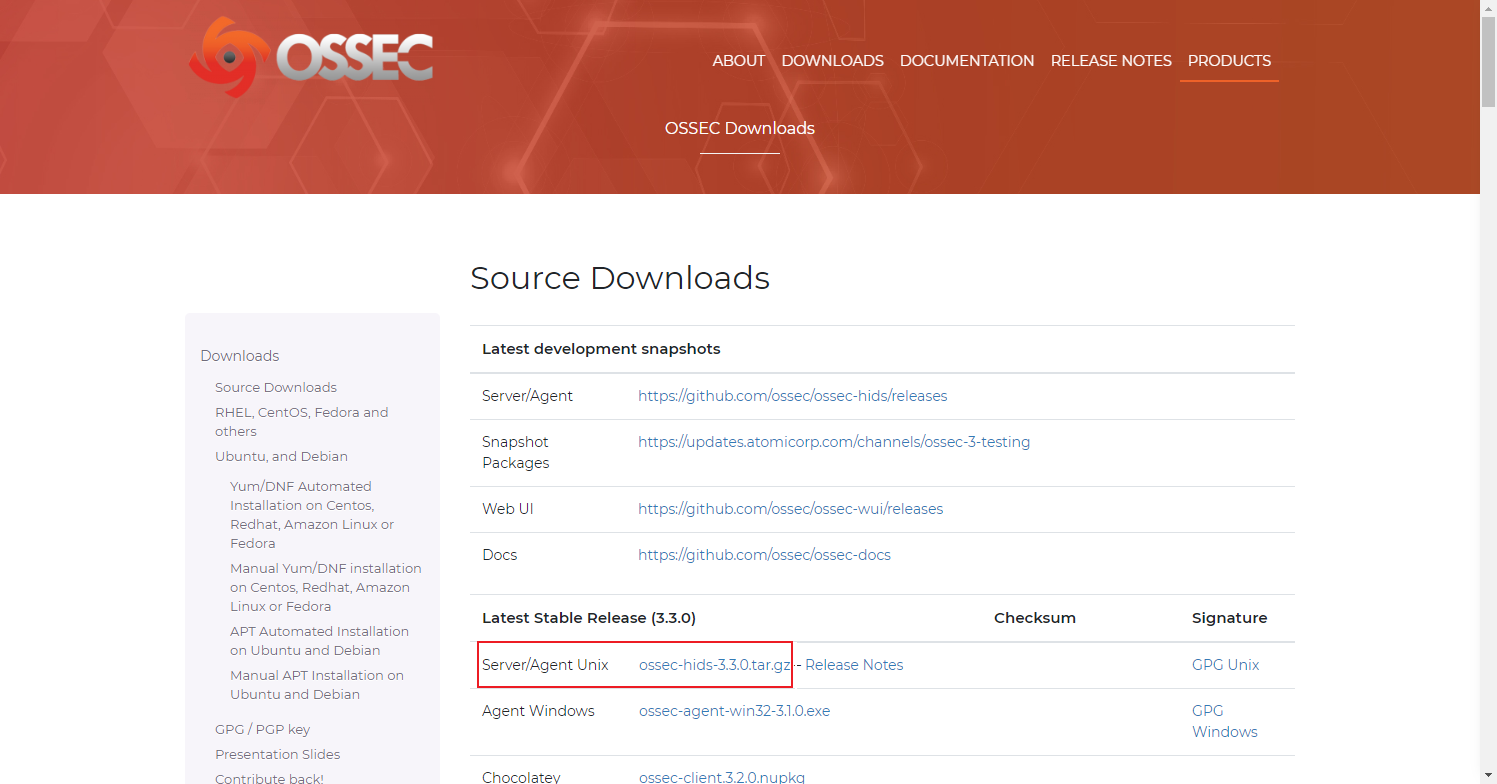Open RELEASE NOTES in the navigation bar
This screenshot has height=784, width=1497.
(1111, 61)
